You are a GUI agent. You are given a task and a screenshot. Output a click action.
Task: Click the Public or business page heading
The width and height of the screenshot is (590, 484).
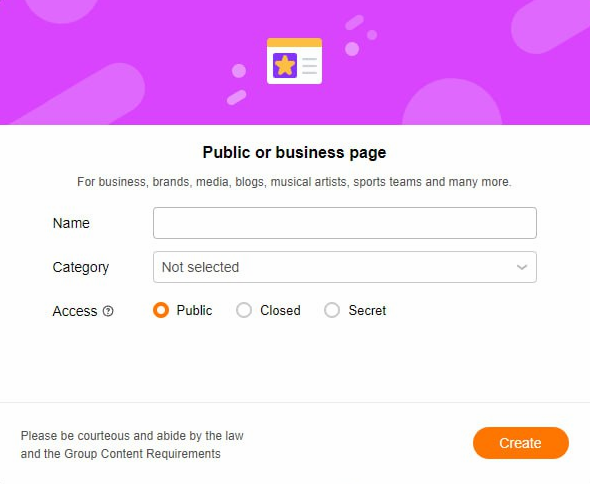(294, 152)
